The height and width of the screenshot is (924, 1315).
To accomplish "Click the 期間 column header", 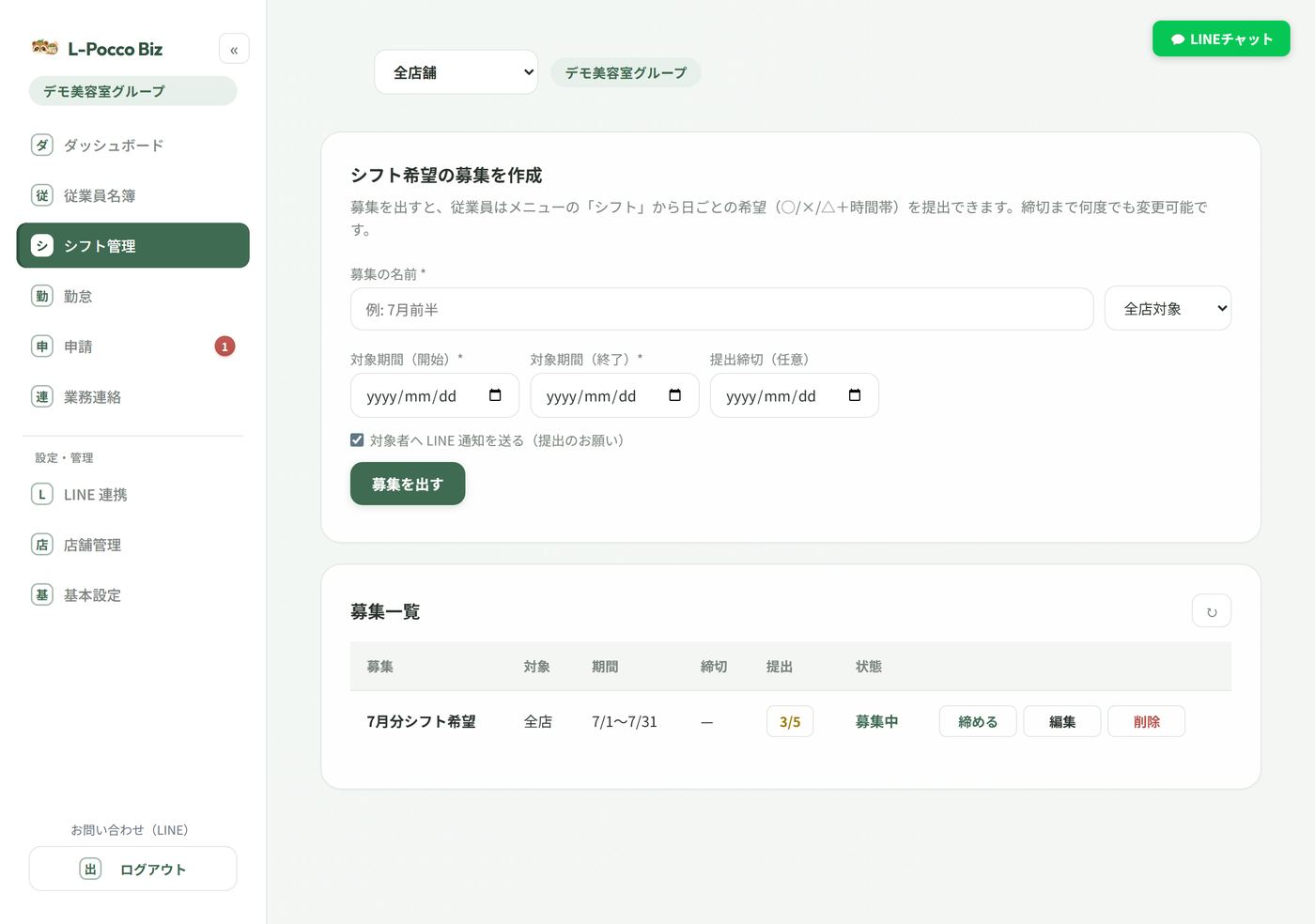I will (605, 666).
